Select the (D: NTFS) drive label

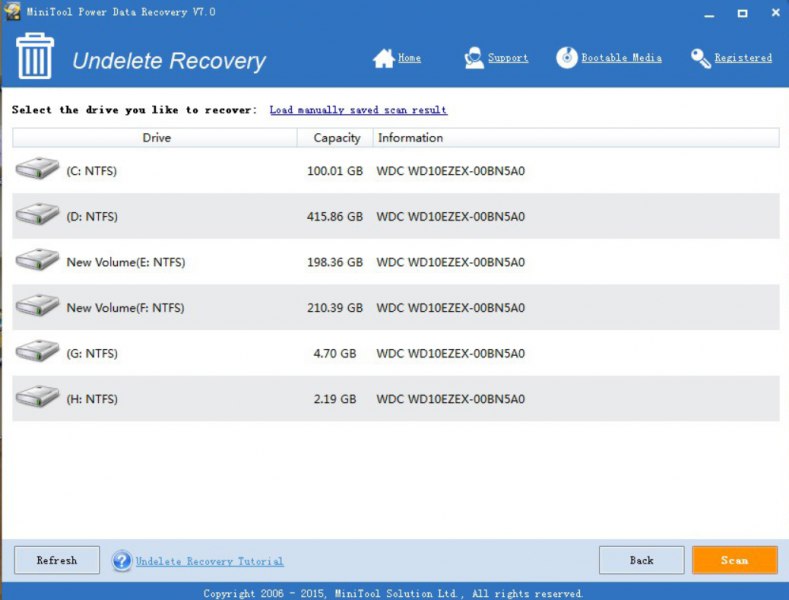pyautogui.click(x=92, y=216)
